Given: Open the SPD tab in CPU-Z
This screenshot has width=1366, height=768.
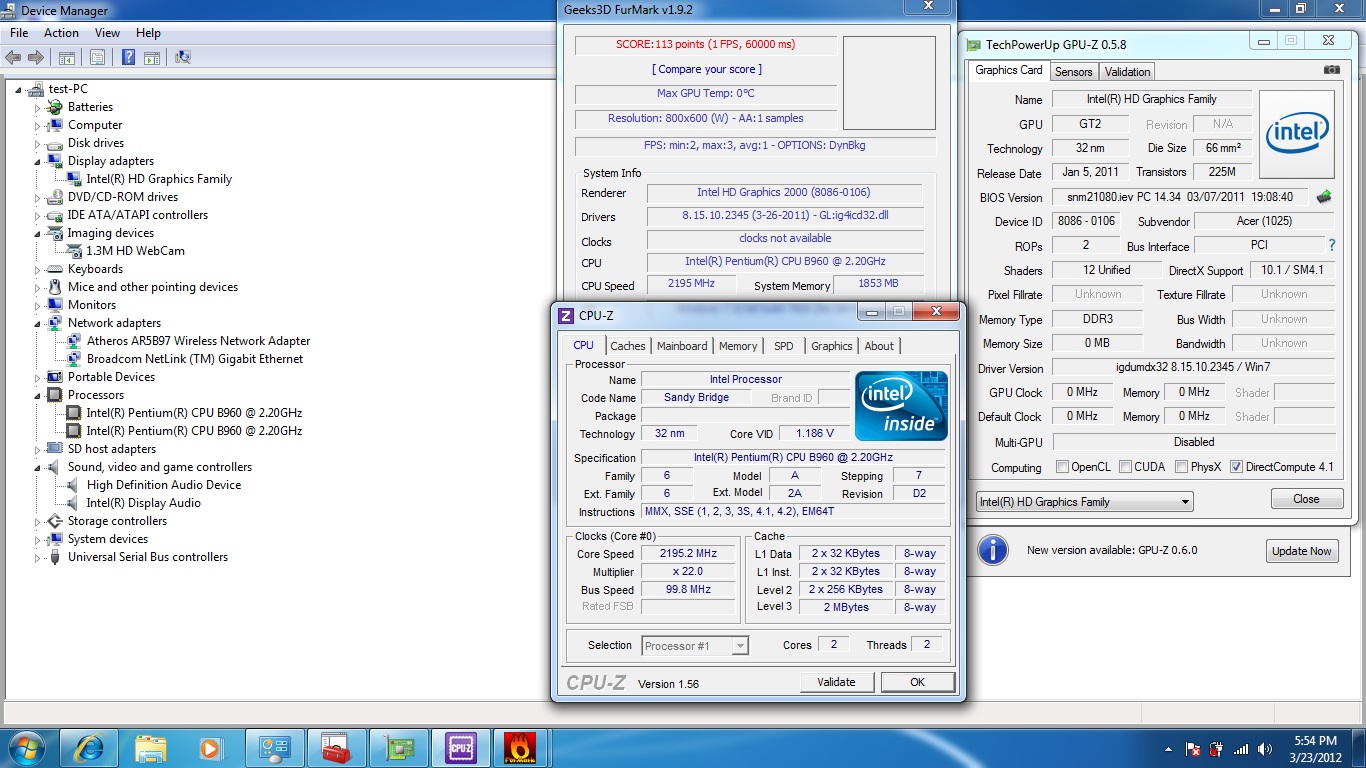Looking at the screenshot, I should [x=784, y=346].
